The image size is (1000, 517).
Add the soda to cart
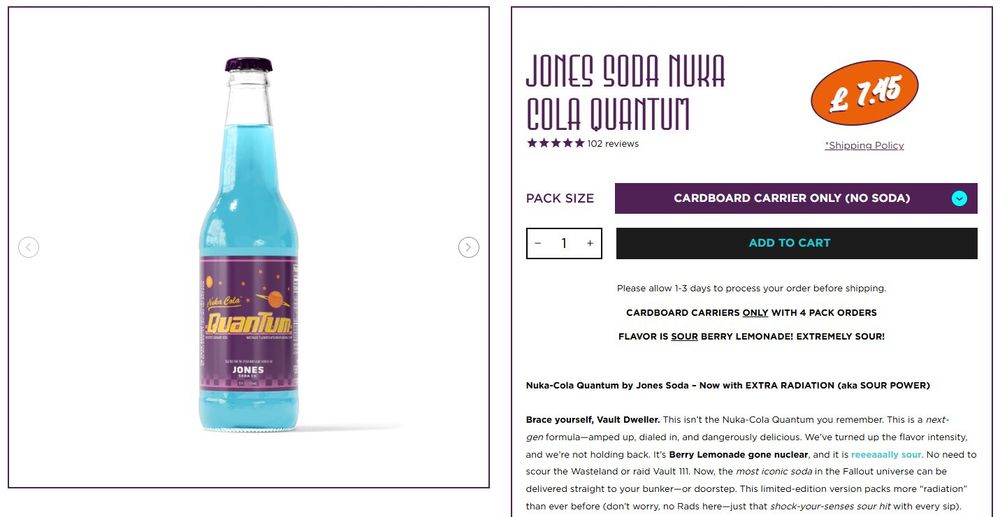(796, 243)
